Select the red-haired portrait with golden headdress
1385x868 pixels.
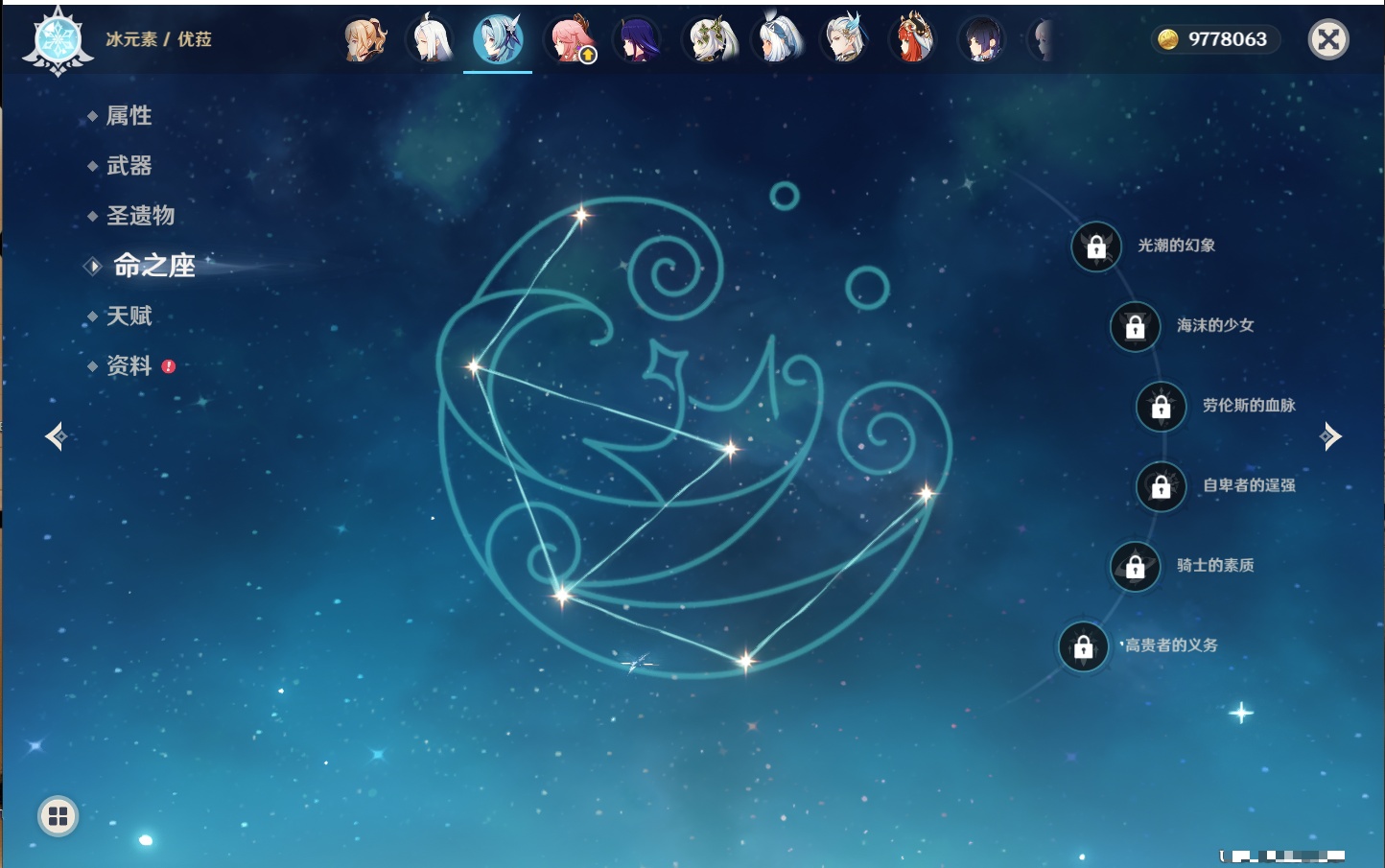coord(913,39)
